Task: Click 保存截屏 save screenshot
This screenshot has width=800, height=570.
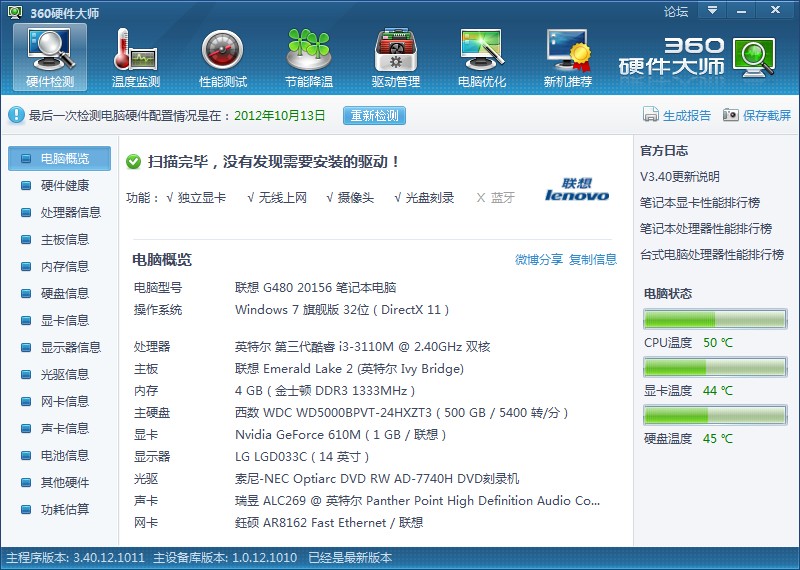Action: (757, 115)
